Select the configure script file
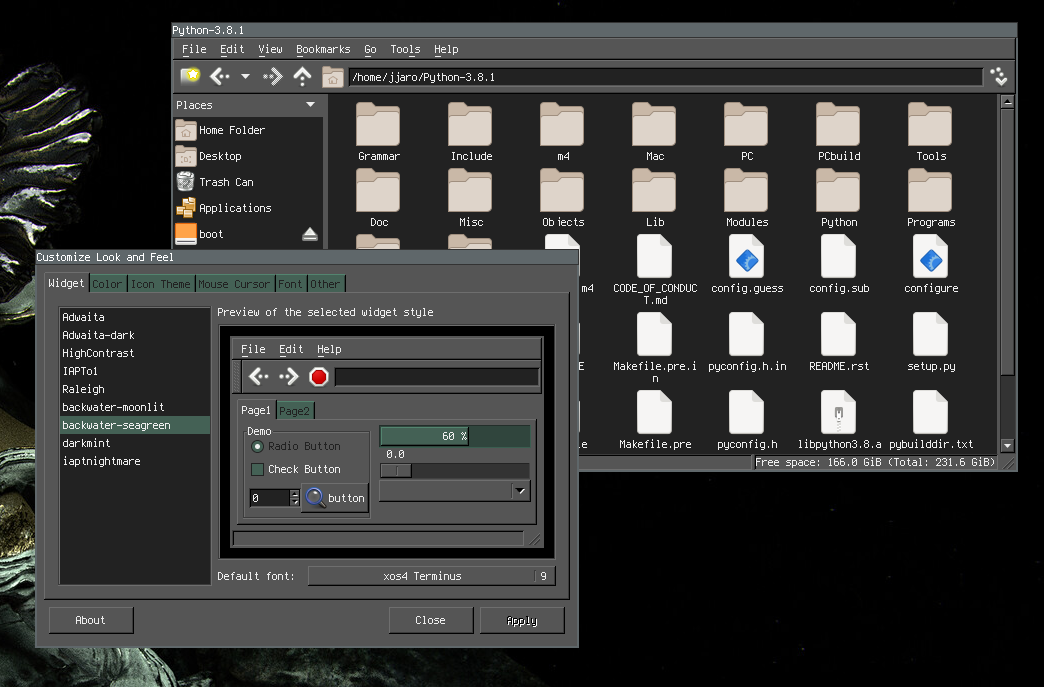Image resolution: width=1044 pixels, height=687 pixels. [930, 264]
